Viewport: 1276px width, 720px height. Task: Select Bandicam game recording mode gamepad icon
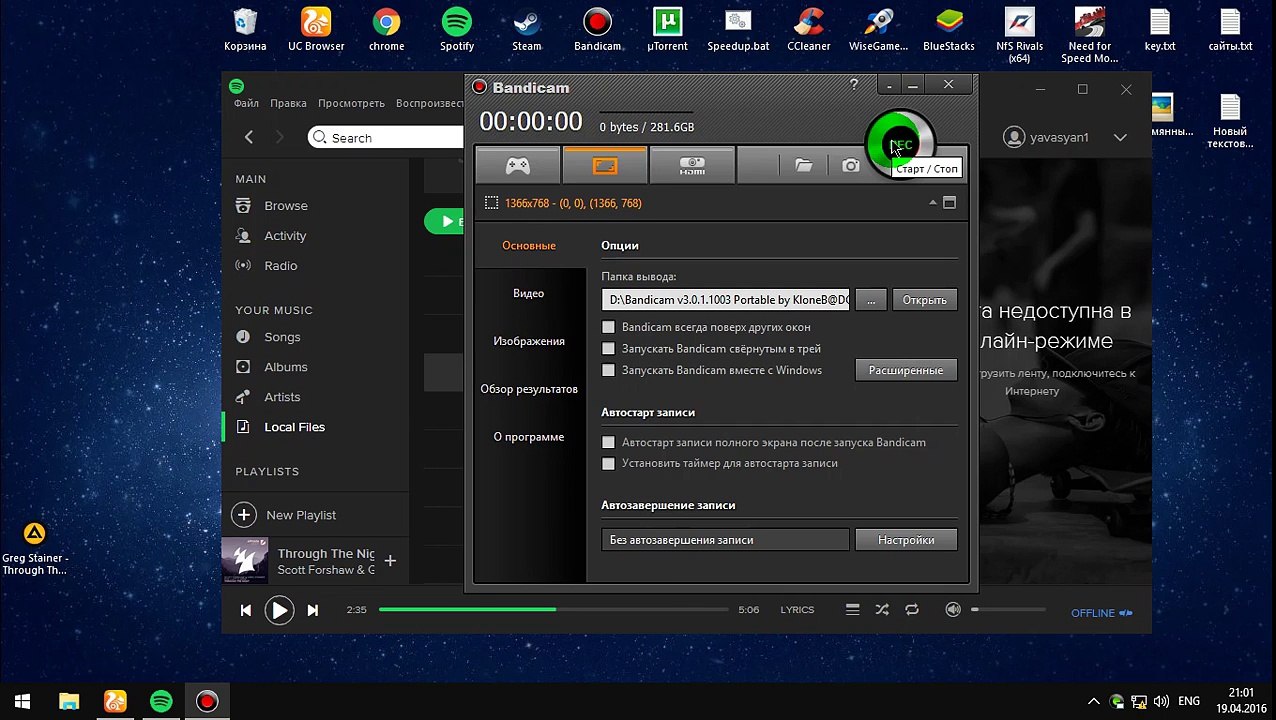(518, 166)
